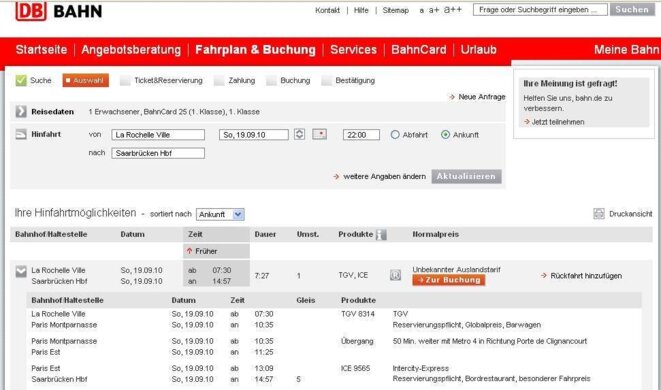Click the date up/down stepper
661x390 pixels.
pos(299,134)
